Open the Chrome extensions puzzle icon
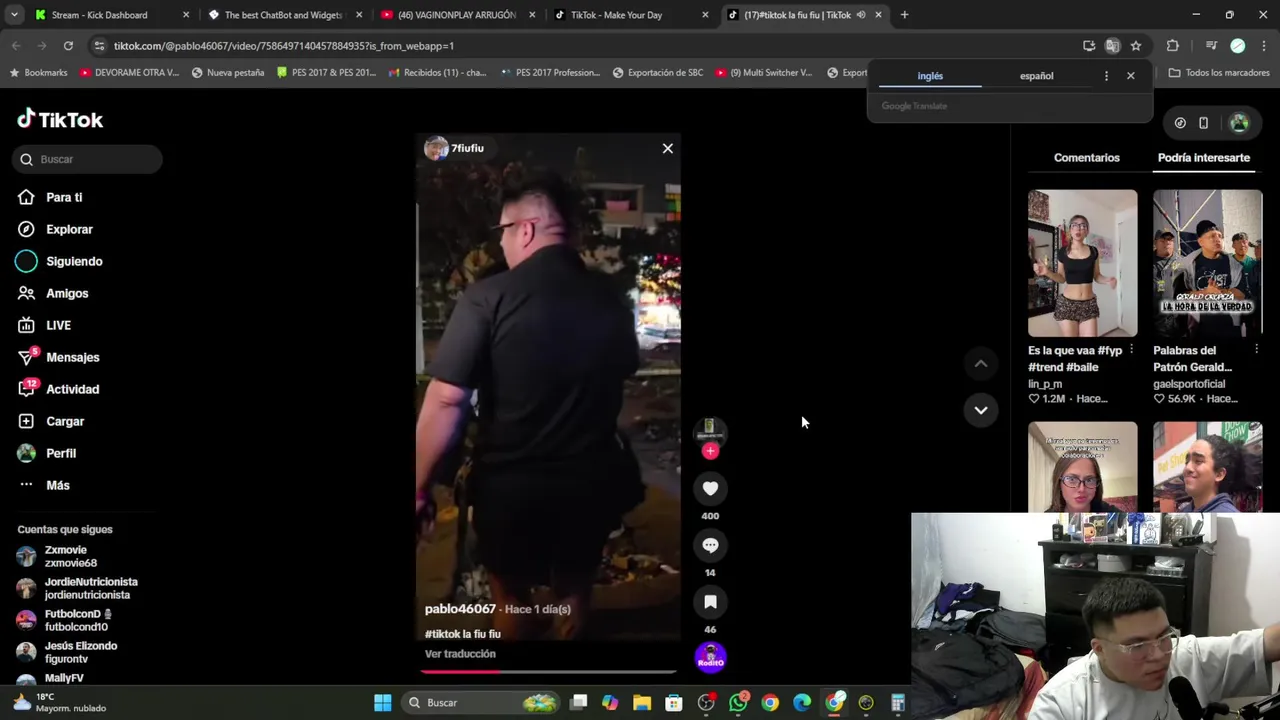The image size is (1280, 720). click(1173, 46)
